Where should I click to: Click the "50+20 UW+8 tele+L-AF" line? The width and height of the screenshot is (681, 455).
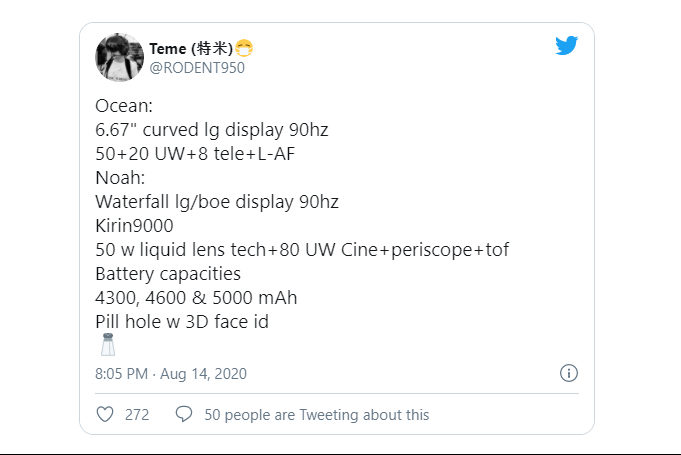tap(197, 154)
